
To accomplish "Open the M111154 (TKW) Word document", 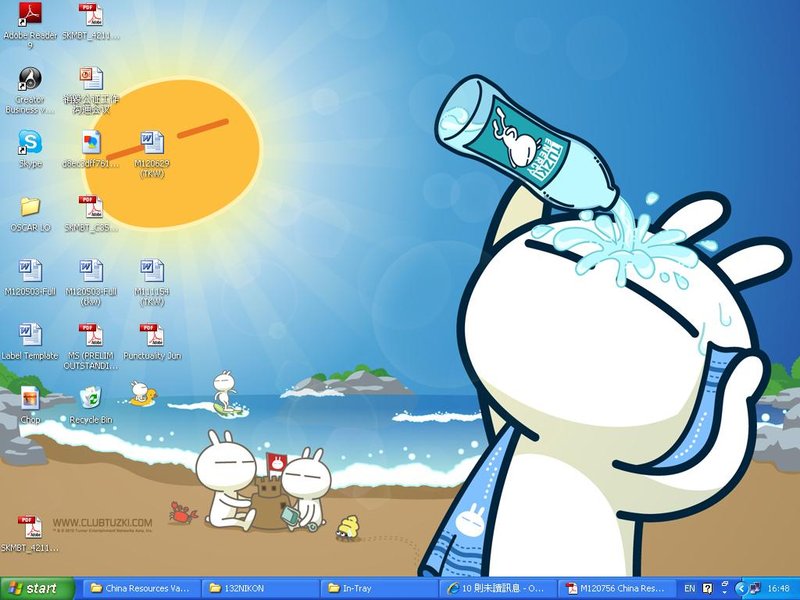I will (x=152, y=282).
